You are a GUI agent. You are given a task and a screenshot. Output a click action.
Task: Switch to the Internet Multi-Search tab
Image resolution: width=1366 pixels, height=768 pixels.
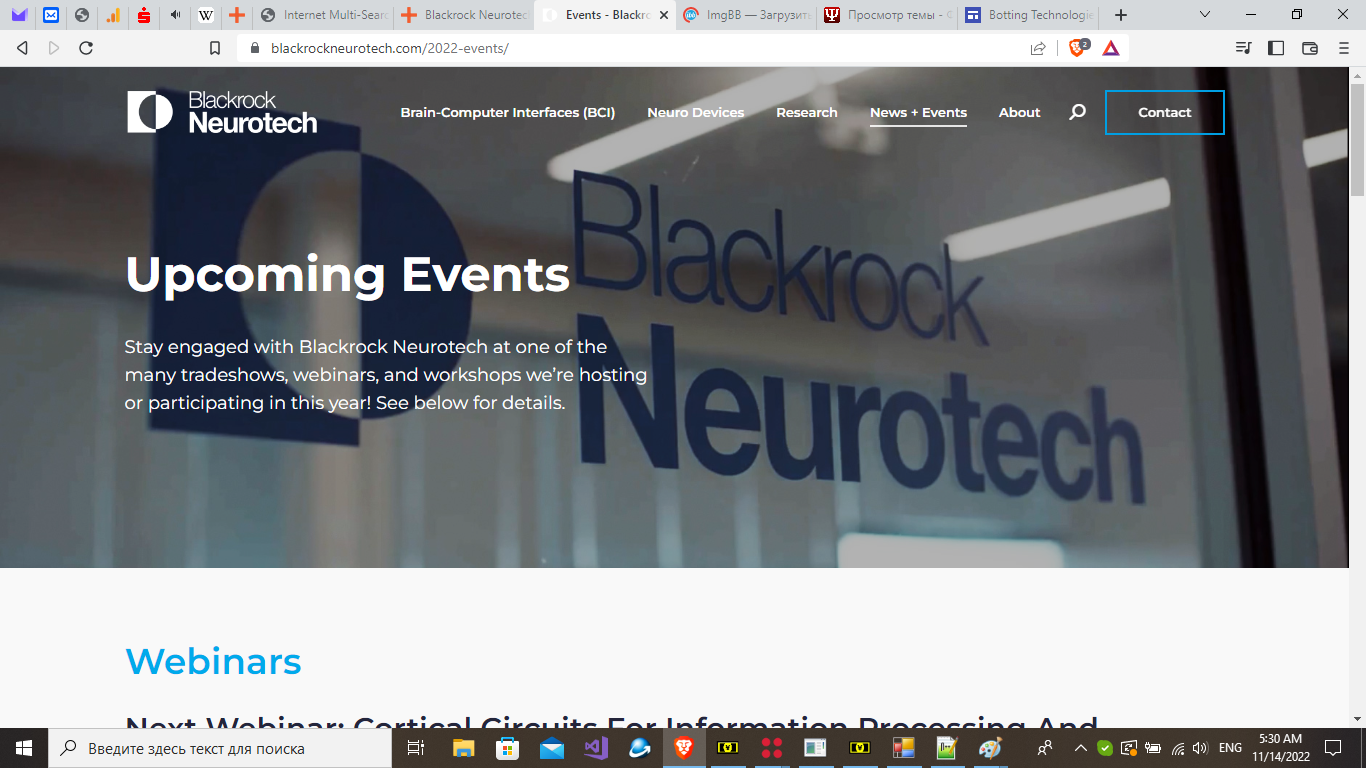[x=323, y=15]
